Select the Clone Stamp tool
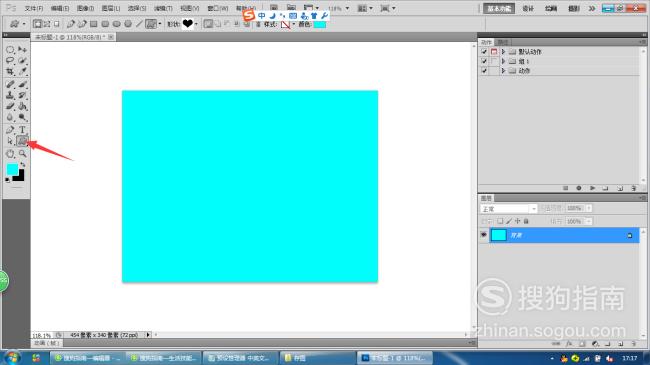650x365 pixels. 10,95
